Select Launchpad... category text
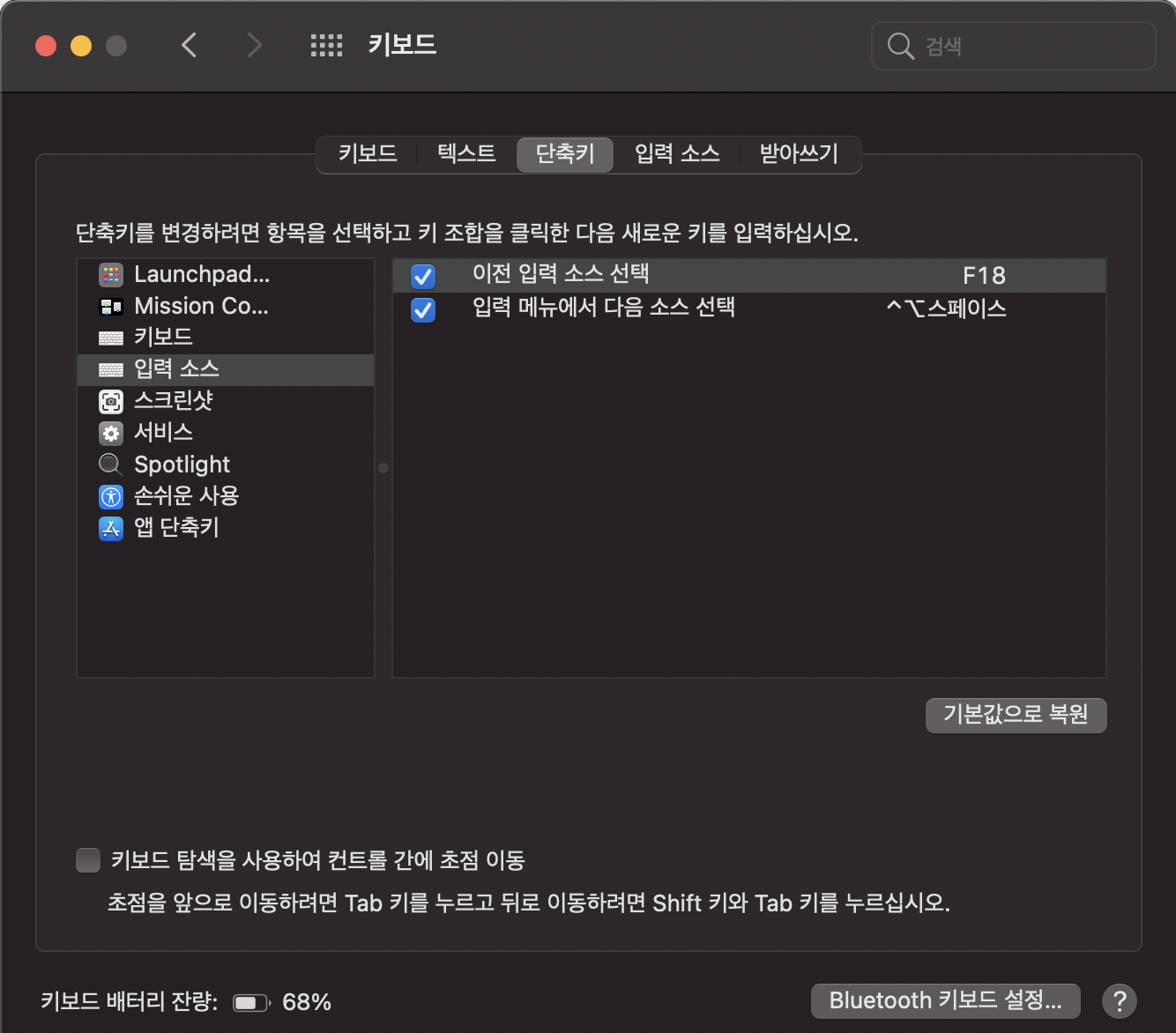The image size is (1176, 1033). point(202,275)
